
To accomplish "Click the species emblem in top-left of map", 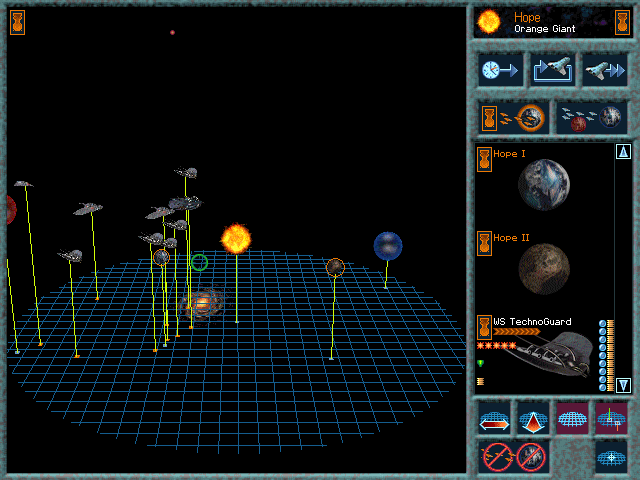I will tap(18, 22).
